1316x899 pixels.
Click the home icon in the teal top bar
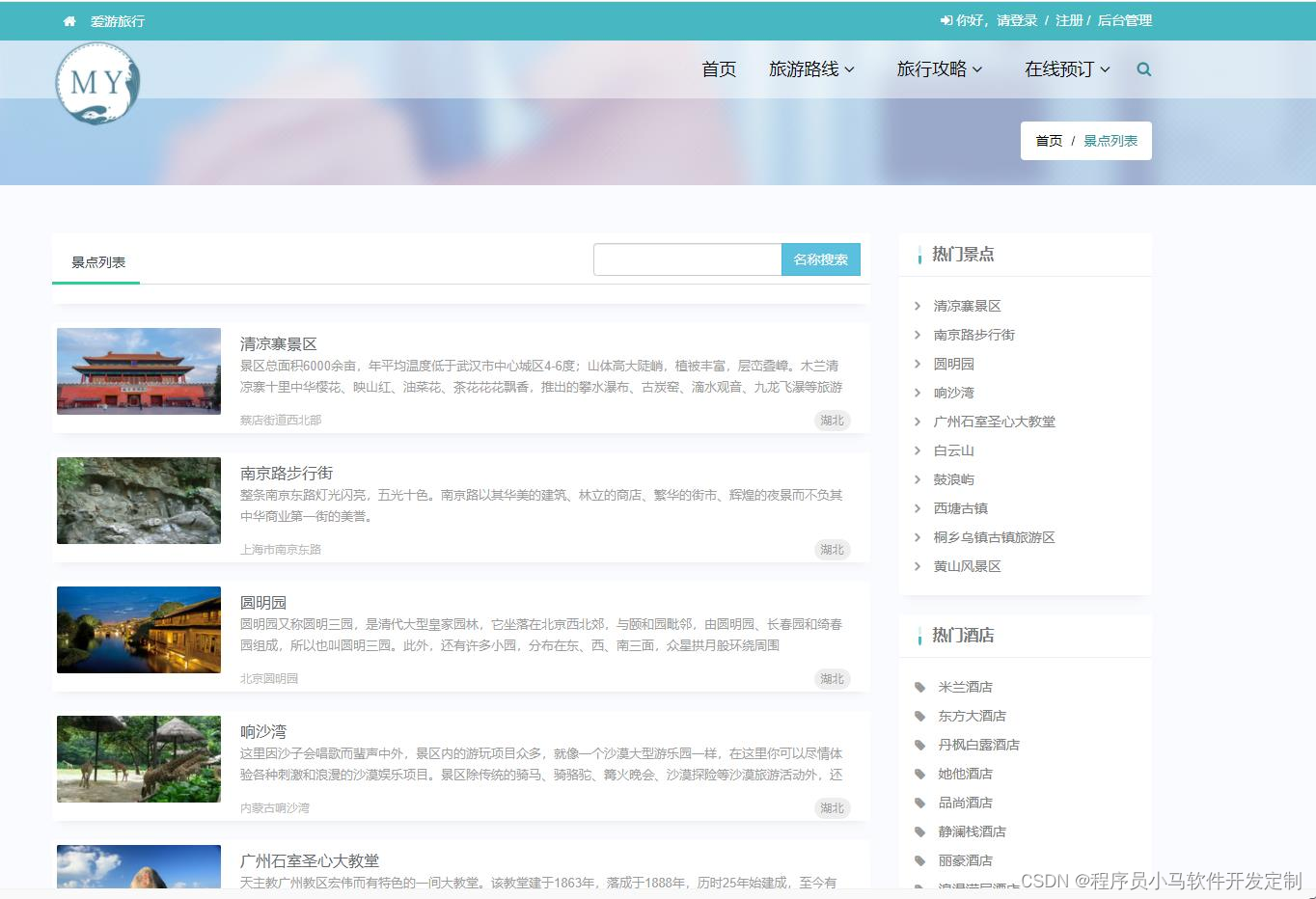[68, 20]
